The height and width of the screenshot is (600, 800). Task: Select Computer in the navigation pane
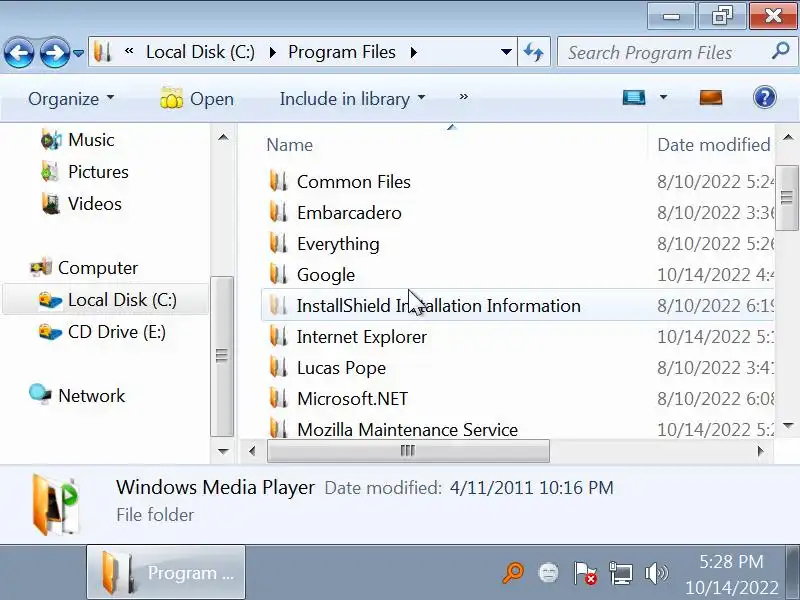pos(98,268)
